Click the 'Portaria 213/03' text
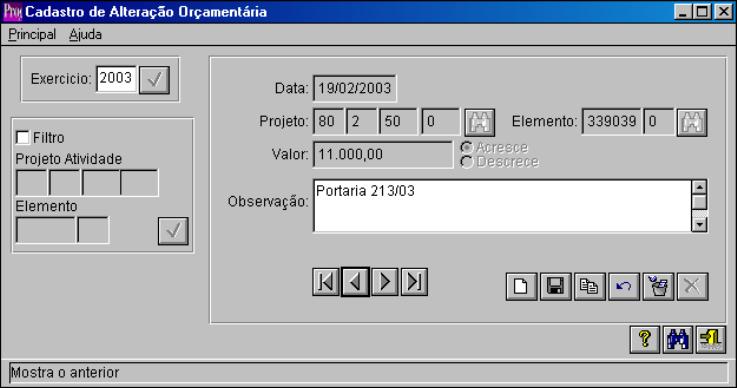Image resolution: width=737 pixels, height=388 pixels. click(365, 191)
